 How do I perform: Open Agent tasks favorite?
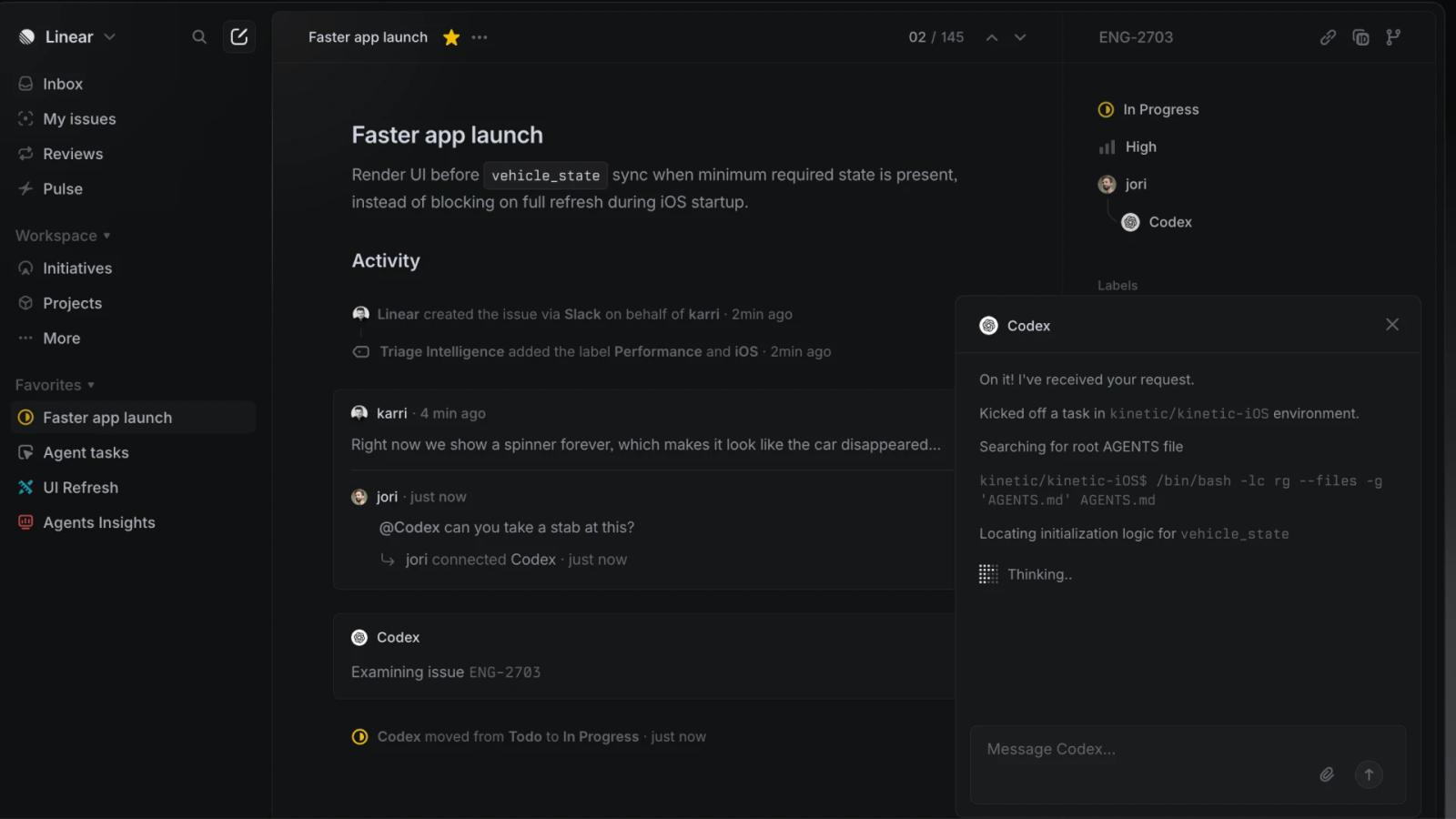(x=135, y=452)
